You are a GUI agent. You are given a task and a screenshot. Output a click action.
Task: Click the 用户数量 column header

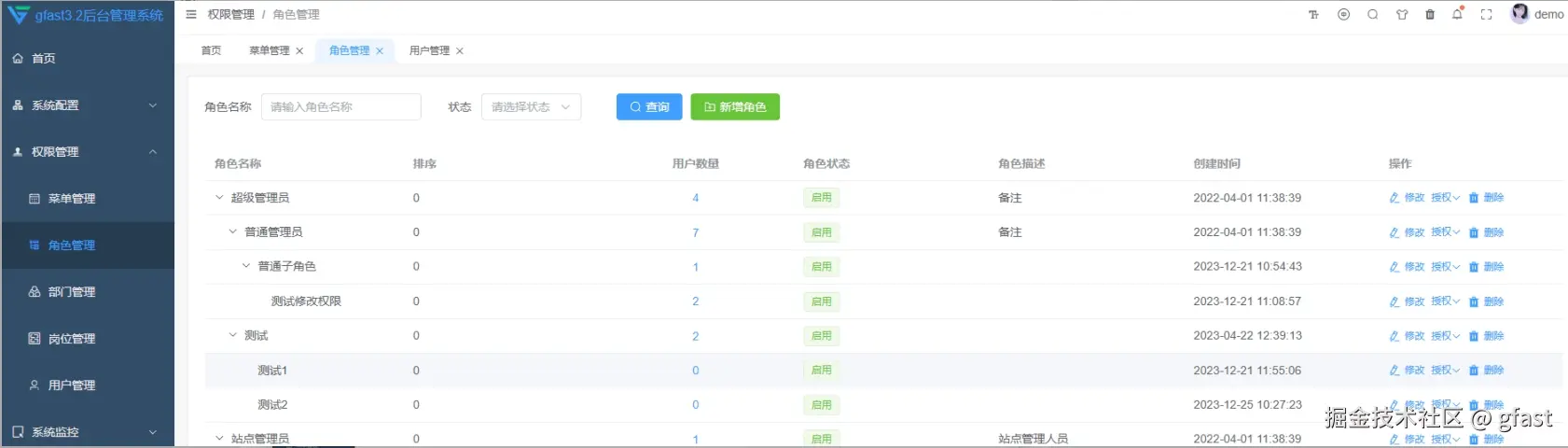tap(695, 163)
